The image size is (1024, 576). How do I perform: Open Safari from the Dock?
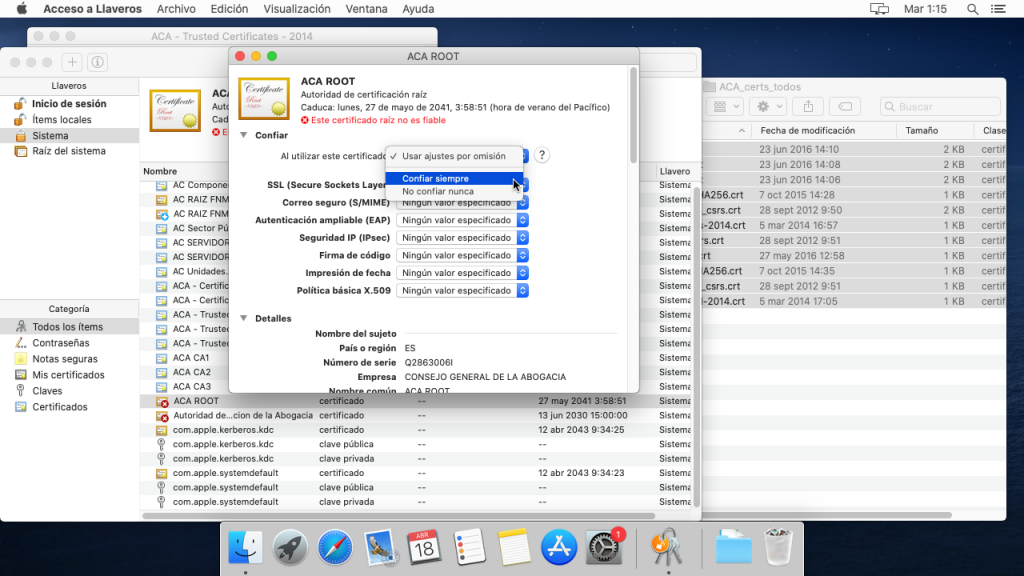[x=335, y=547]
